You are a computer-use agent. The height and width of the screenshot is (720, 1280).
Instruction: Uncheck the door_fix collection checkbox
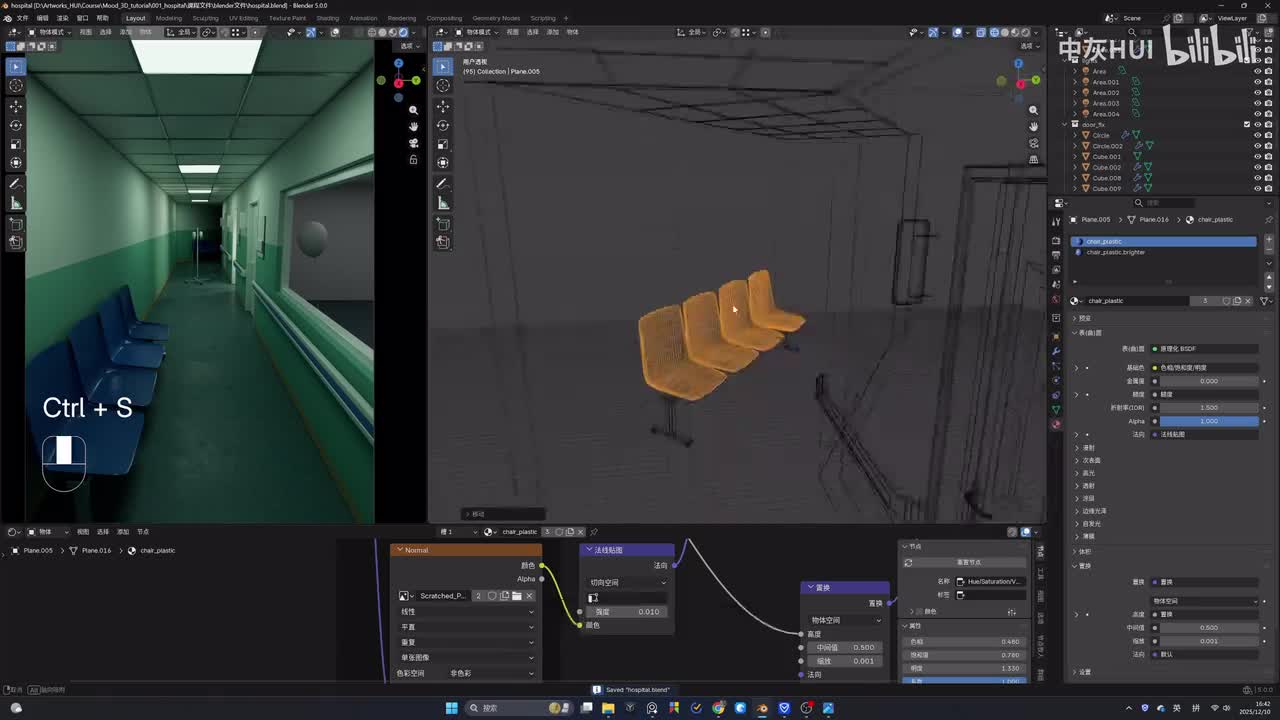click(1246, 125)
